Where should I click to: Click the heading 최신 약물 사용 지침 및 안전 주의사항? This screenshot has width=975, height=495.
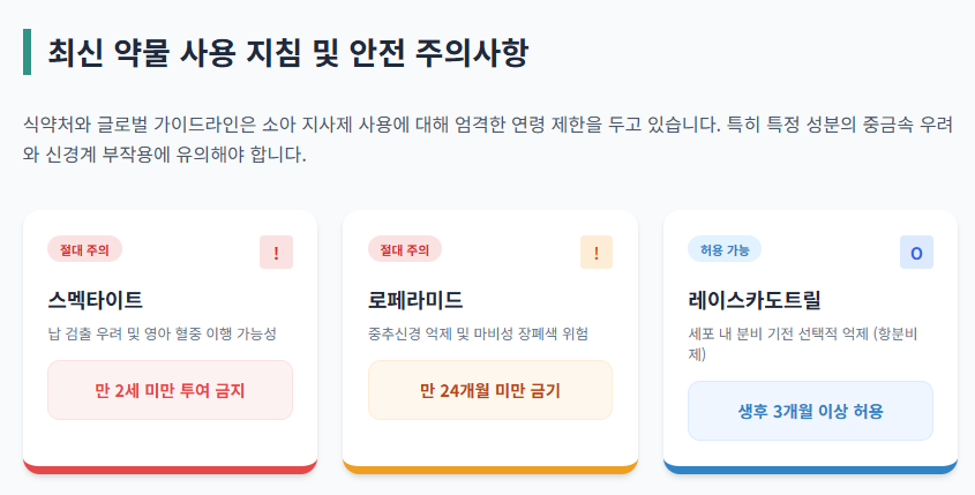(288, 52)
